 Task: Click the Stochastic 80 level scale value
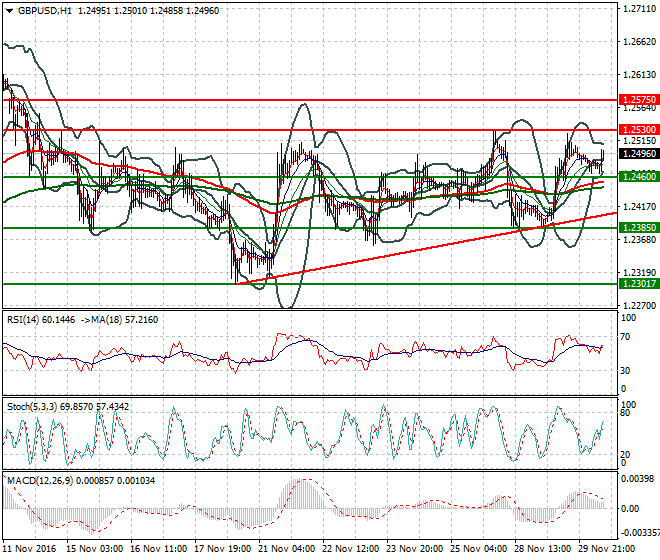point(625,413)
